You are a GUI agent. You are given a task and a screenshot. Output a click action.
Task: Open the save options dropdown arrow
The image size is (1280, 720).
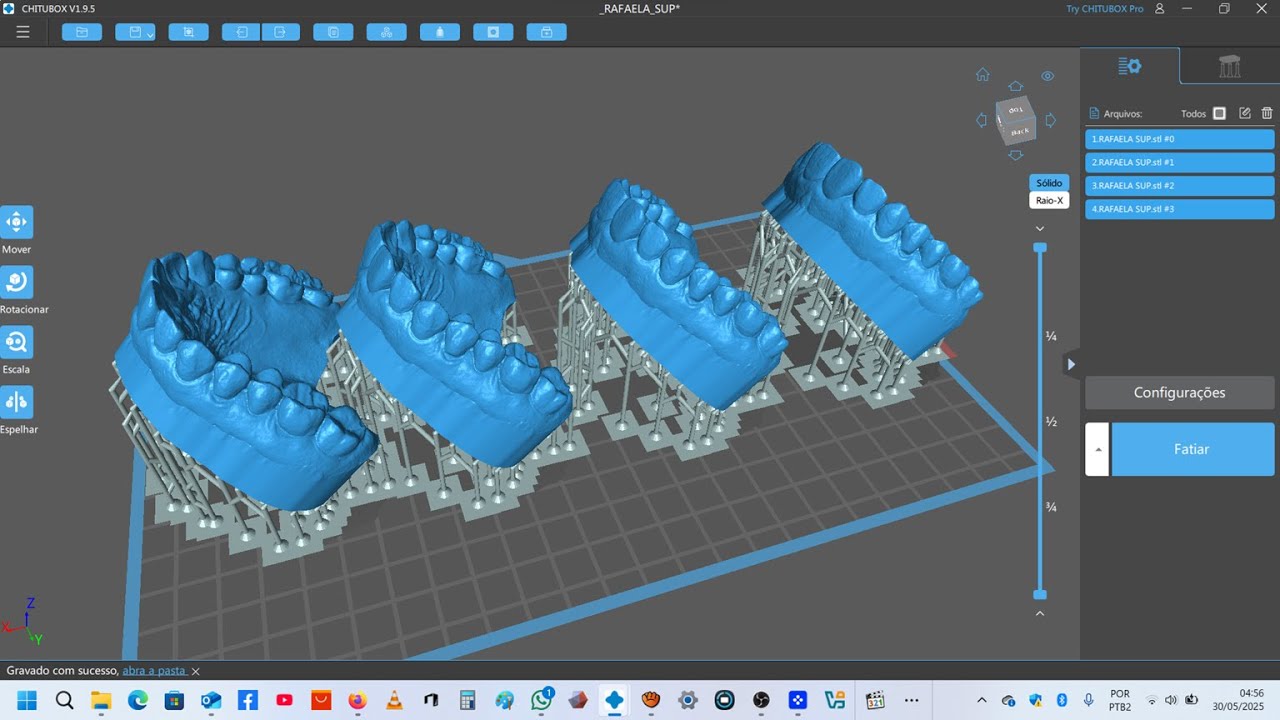[150, 34]
